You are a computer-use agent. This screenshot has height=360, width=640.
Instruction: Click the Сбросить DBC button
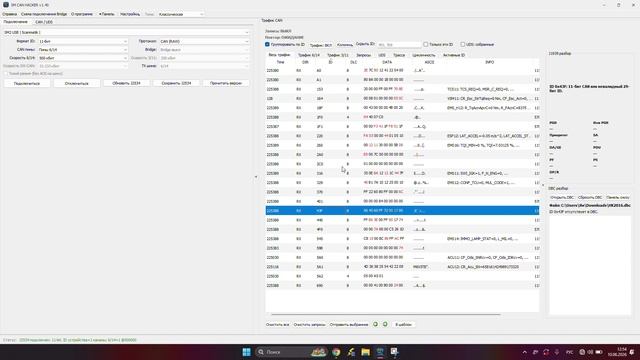(590, 198)
